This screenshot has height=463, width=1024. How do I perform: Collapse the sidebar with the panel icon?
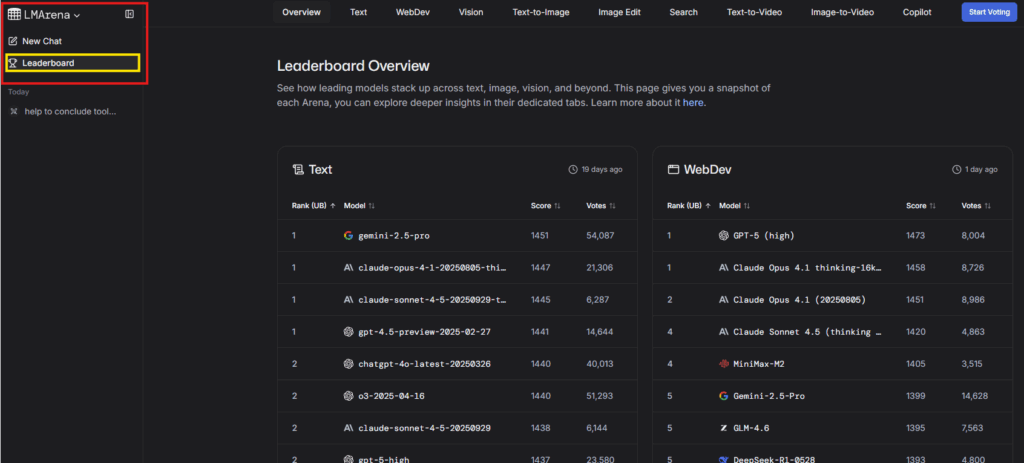tap(129, 14)
